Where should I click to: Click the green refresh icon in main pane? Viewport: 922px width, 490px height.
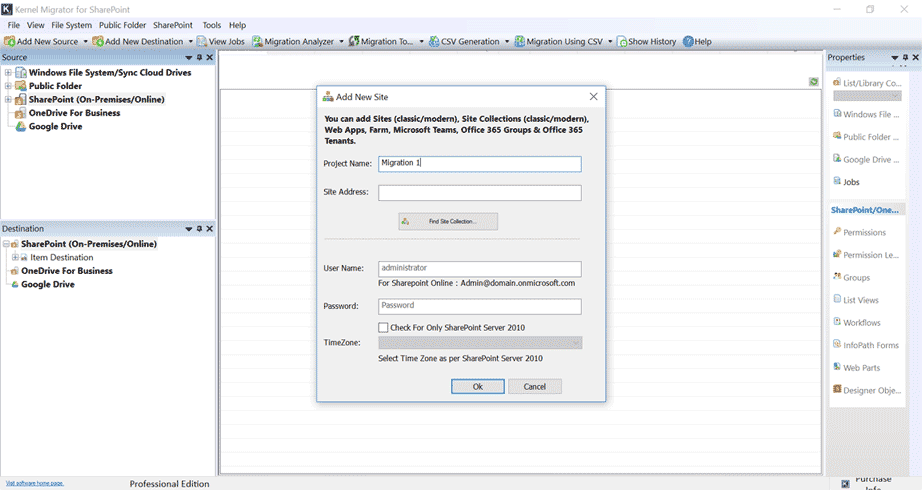[x=814, y=82]
